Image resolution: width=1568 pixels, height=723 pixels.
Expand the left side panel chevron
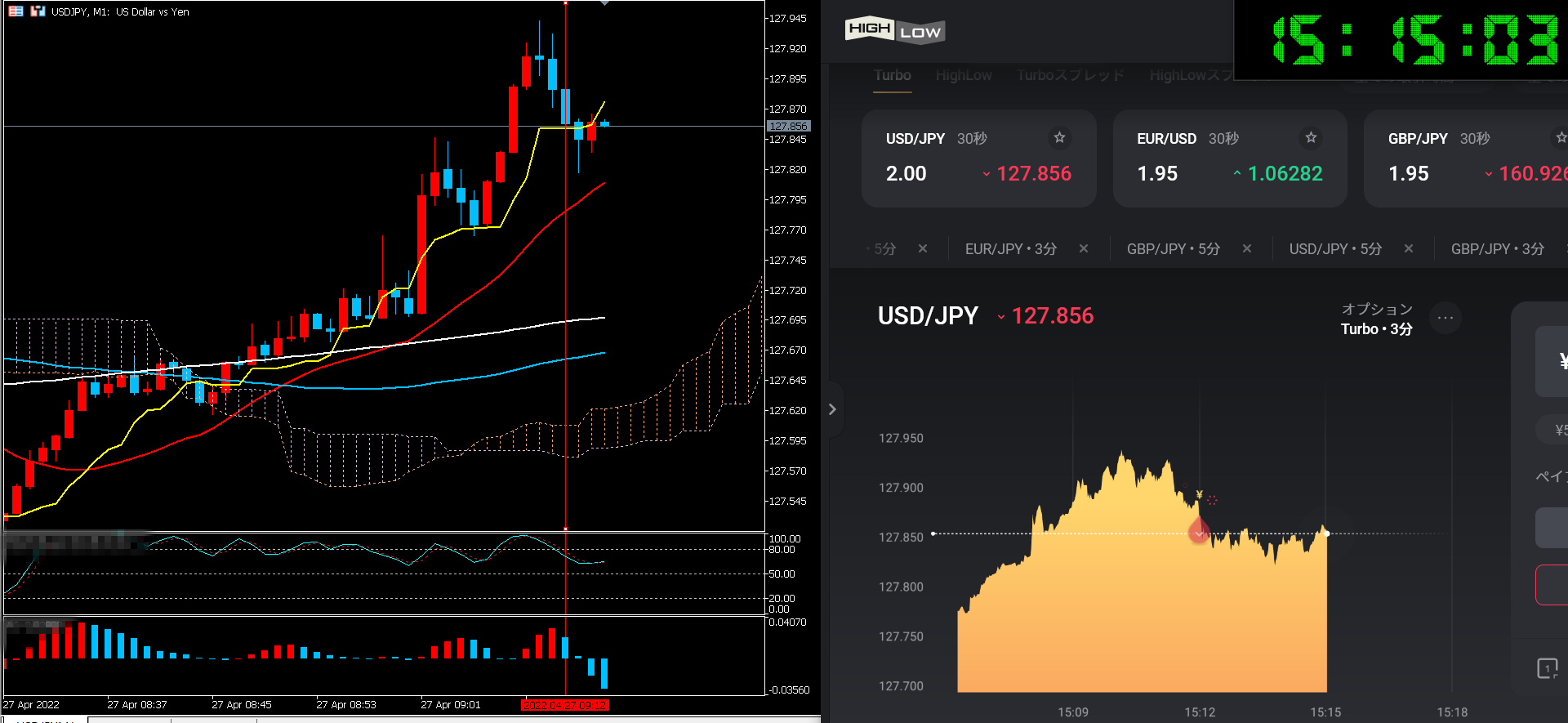[x=832, y=409]
